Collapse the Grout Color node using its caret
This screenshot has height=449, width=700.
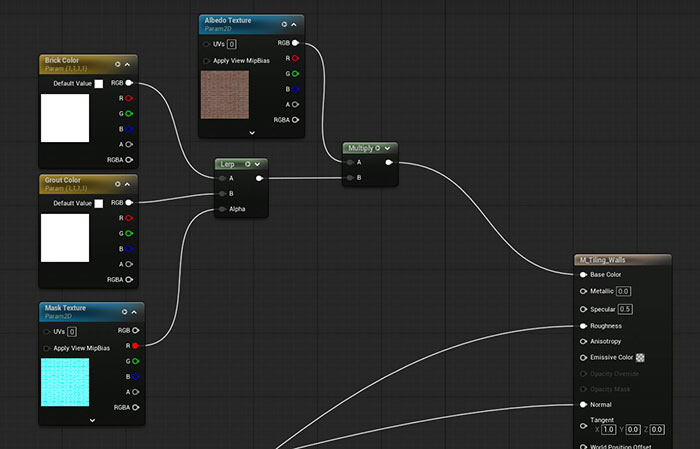pyautogui.click(x=129, y=183)
